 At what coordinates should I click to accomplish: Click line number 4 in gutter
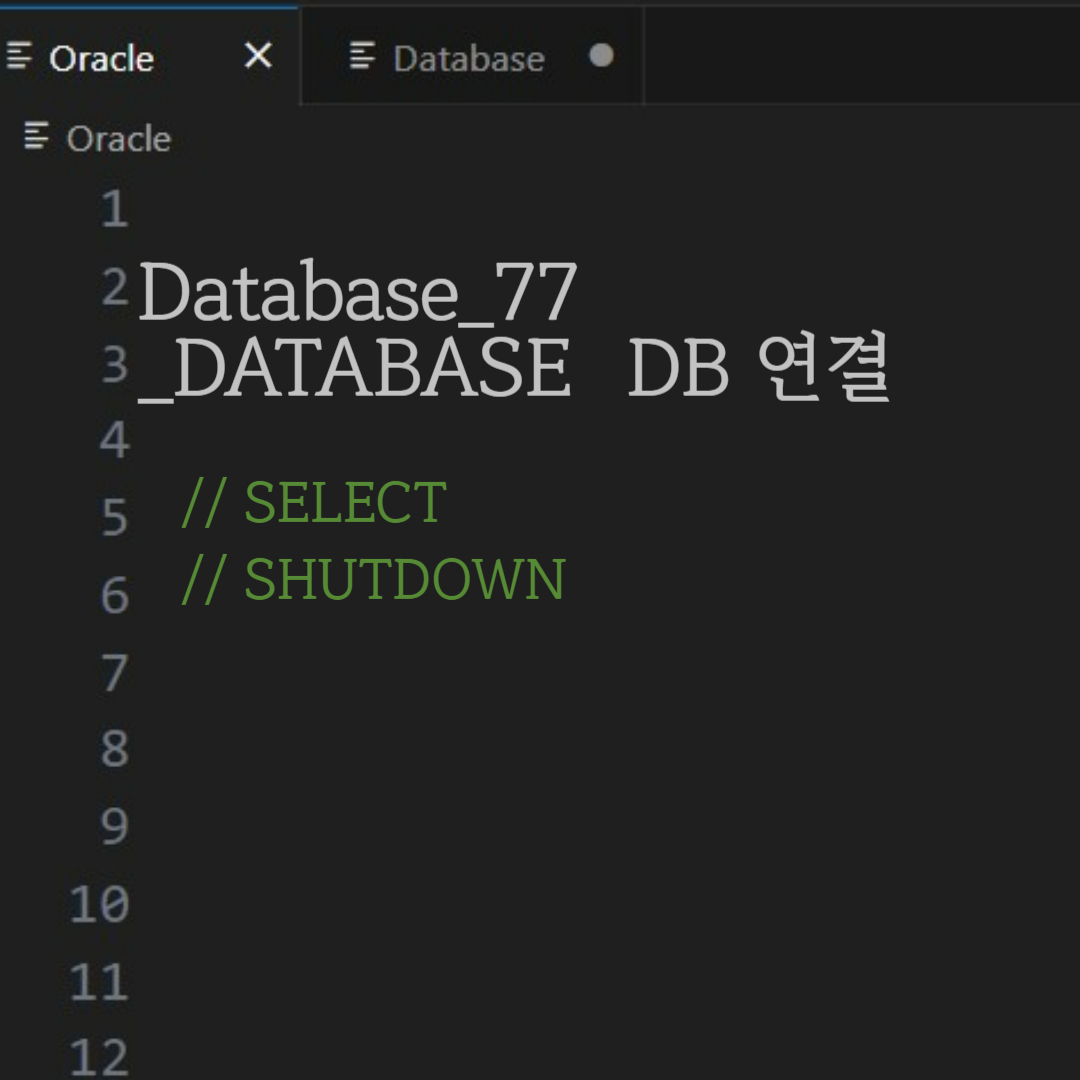pos(114,439)
